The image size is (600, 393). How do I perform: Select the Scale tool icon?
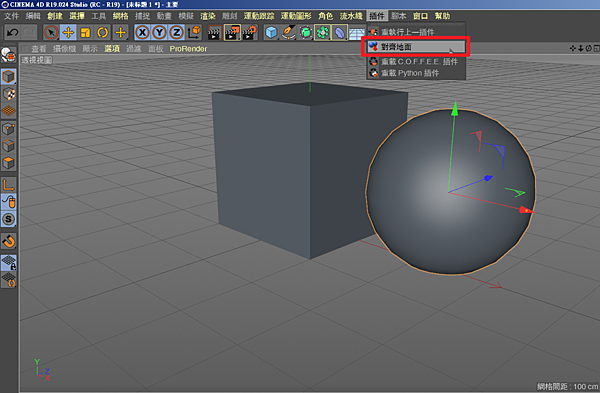tap(85, 33)
